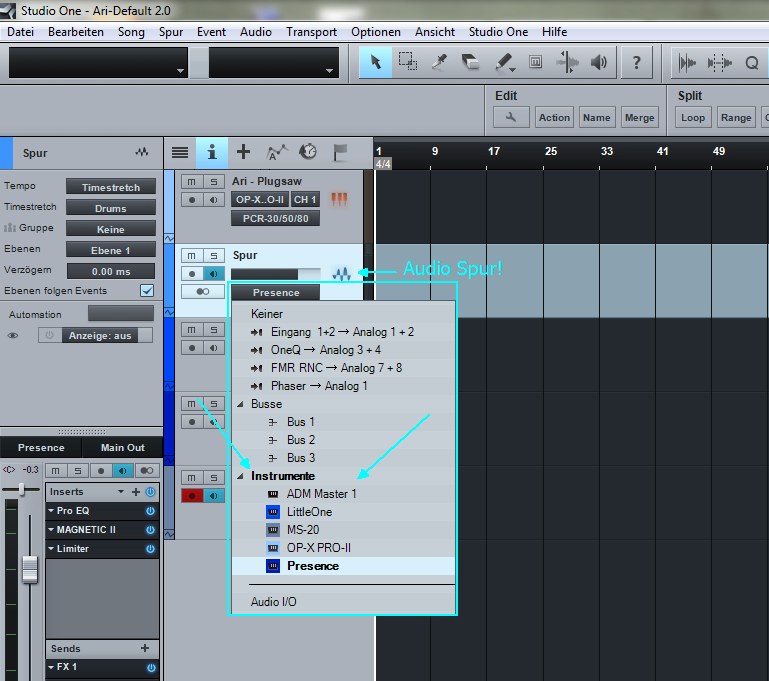This screenshot has width=769, height=681.
Task: Select Bus 2 in input list
Action: [x=343, y=440]
